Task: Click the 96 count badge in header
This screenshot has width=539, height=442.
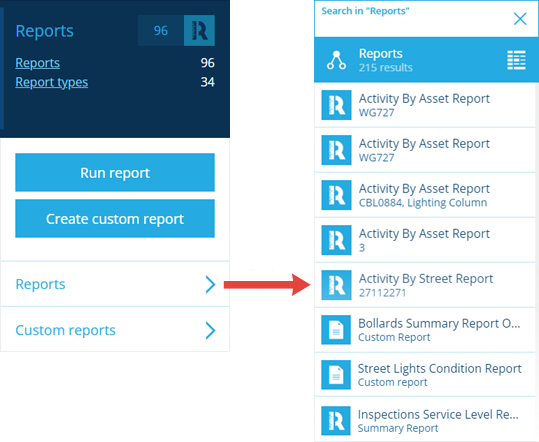Action: [x=161, y=31]
